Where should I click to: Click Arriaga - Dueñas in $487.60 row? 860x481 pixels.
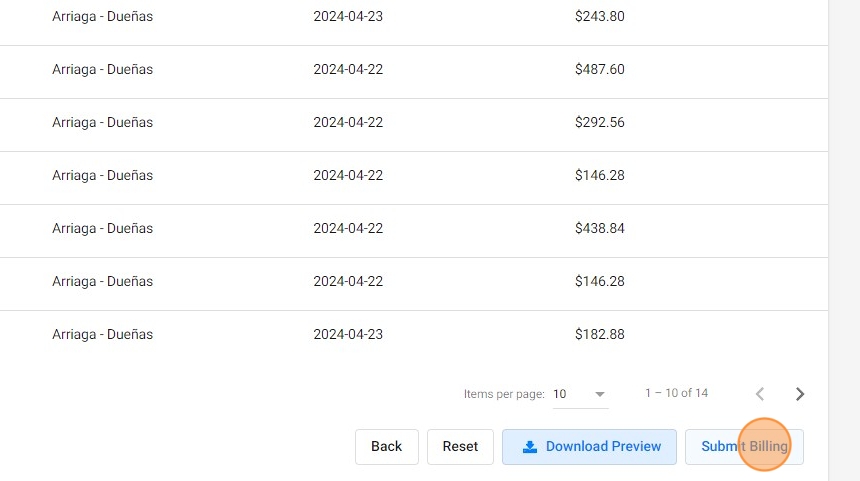pos(103,70)
